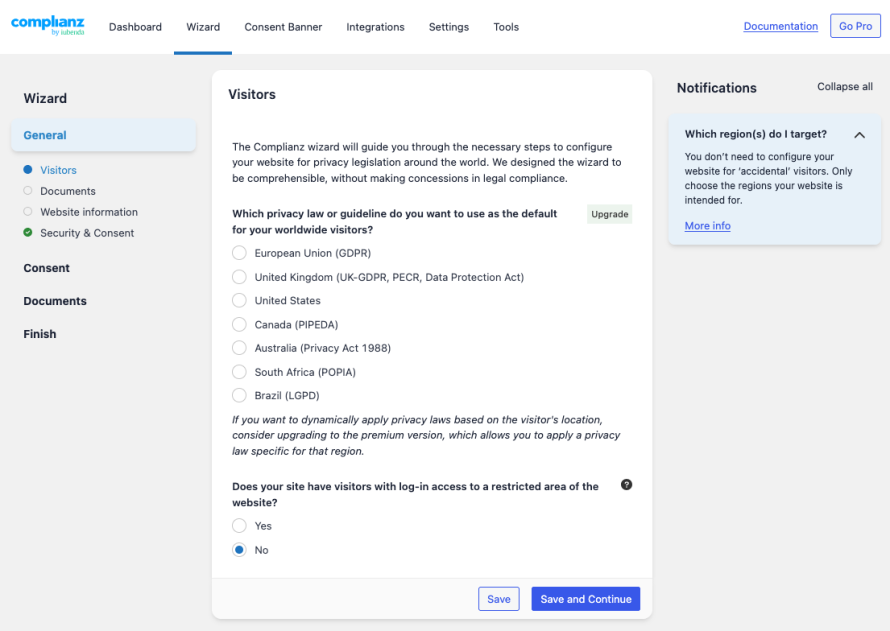Click the Go Pro button
Screen dimensions: 890x631
855,26
